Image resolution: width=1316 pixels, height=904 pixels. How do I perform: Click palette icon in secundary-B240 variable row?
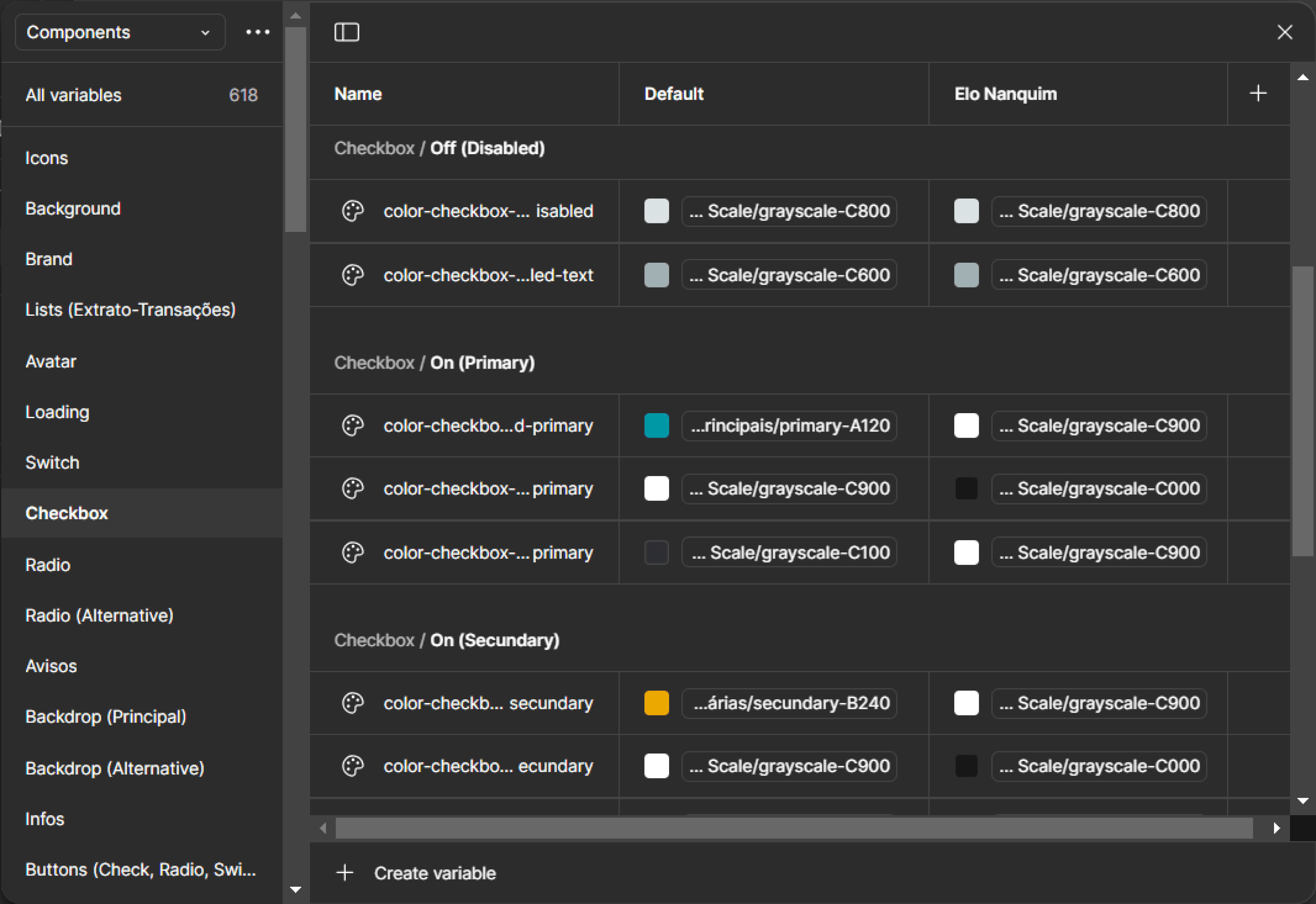point(352,703)
